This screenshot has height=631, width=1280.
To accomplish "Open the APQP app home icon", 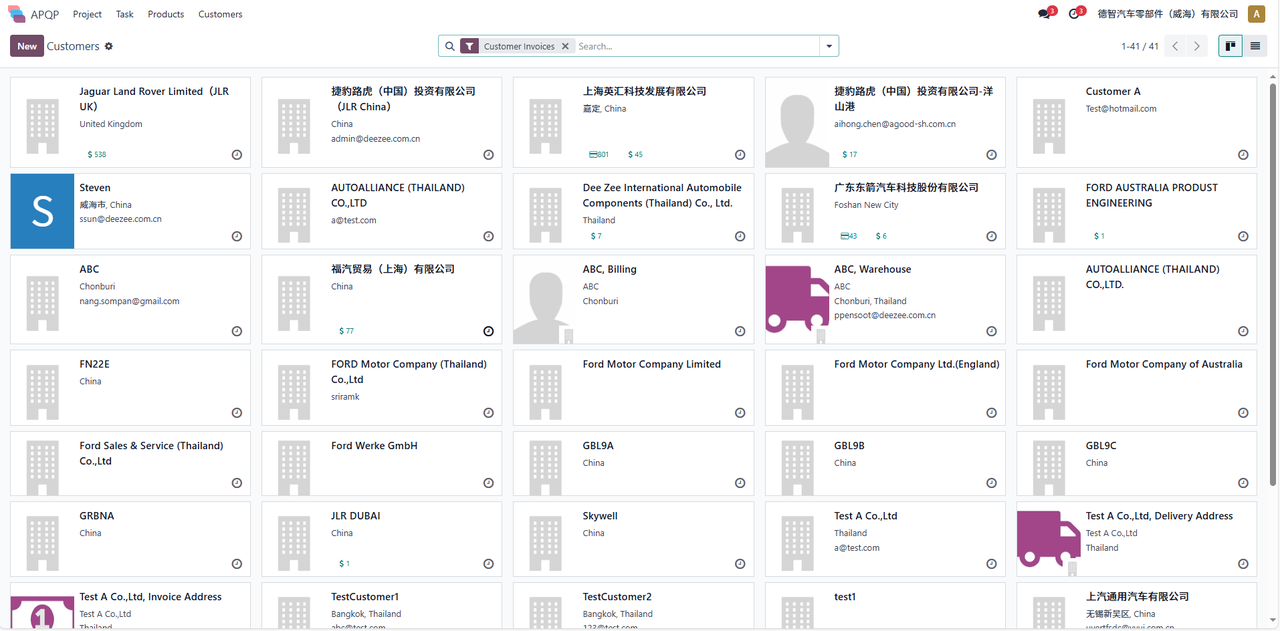I will pyautogui.click(x=17, y=14).
